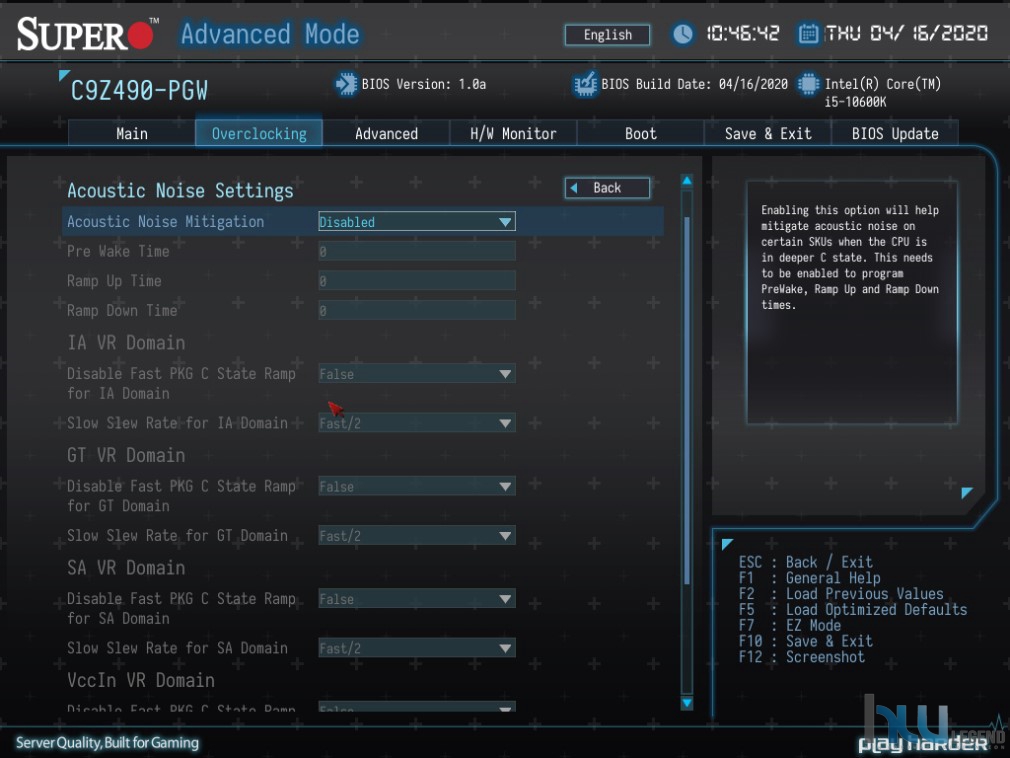Click the "SA VR Domain" section heading
This screenshot has width=1010, height=758.
126,568
